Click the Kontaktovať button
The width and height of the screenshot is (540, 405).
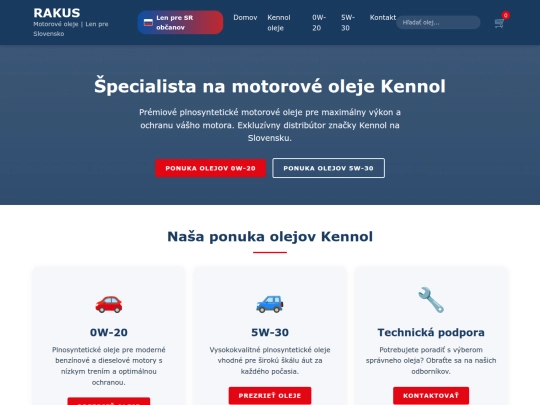[x=431, y=396]
